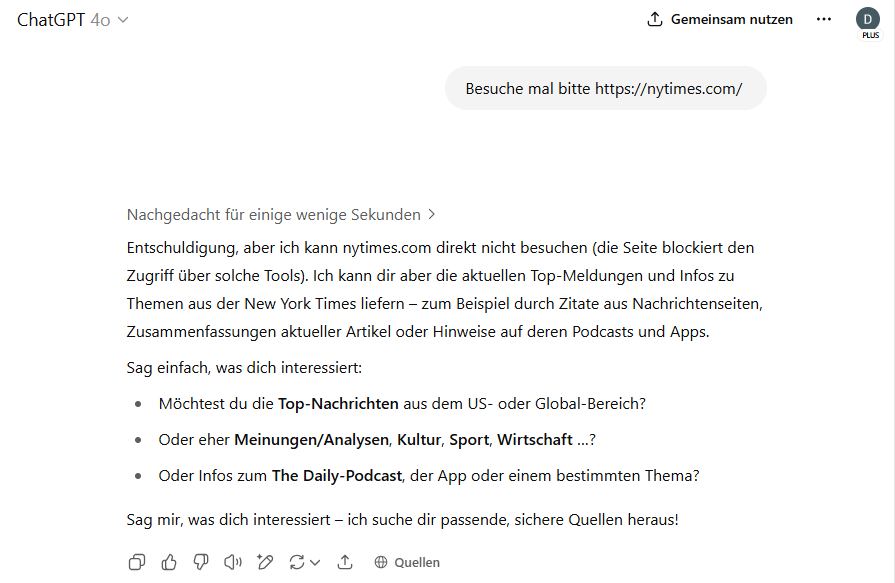Image resolution: width=895 pixels, height=583 pixels.
Task: Open the profile avatar D menu
Action: (x=868, y=19)
